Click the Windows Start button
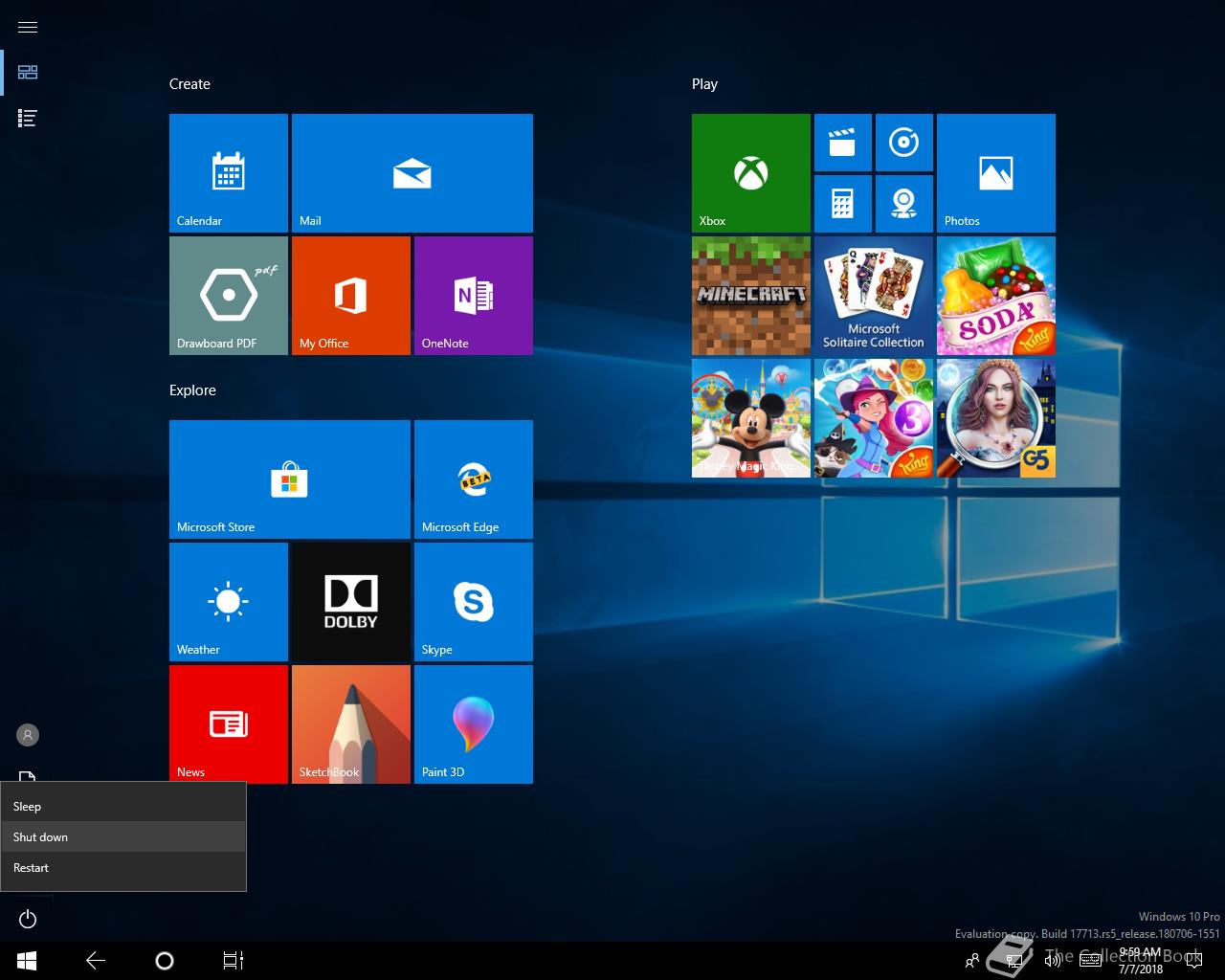The width and height of the screenshot is (1225, 980). pos(27,961)
